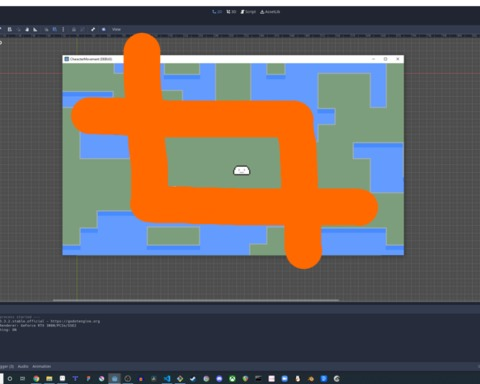Open Microsoft Teams from the taskbar
The width and height of the screenshot is (480, 384).
75,379
